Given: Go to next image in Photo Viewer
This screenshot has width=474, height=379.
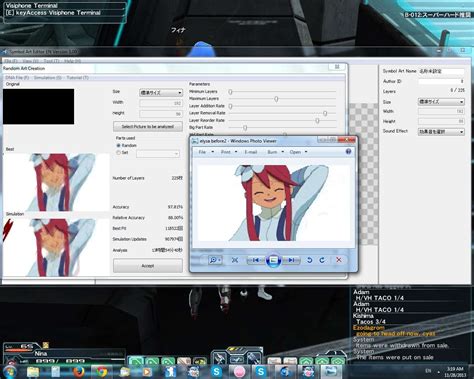Looking at the screenshot, I should [291, 260].
